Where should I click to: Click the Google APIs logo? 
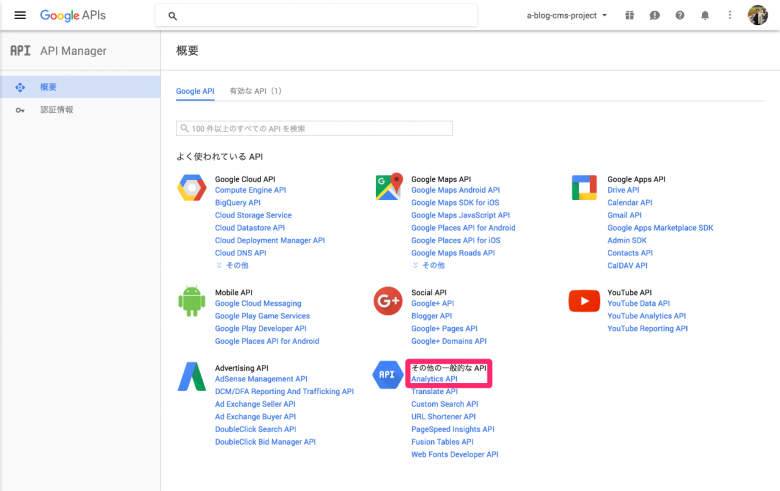(73, 15)
